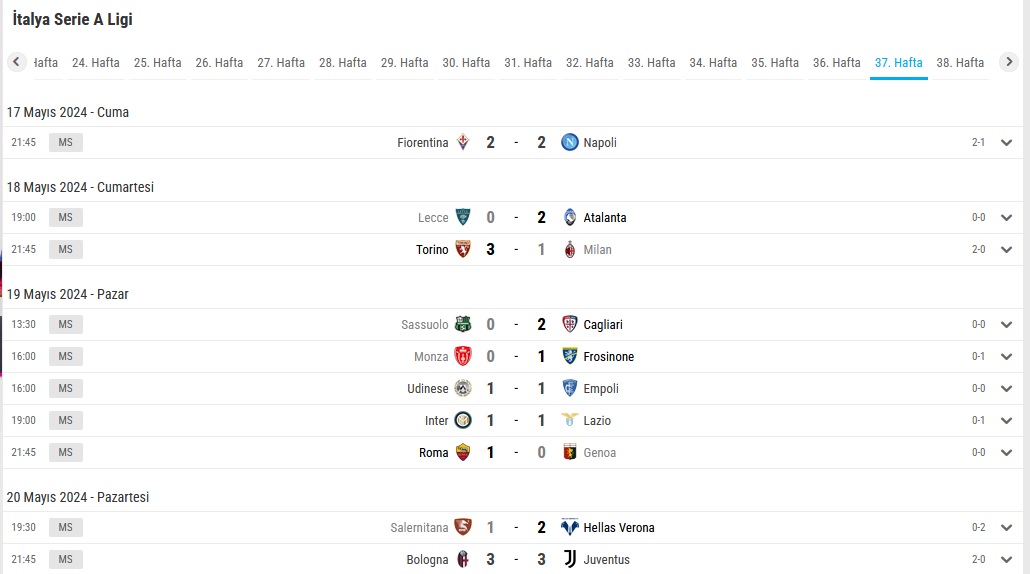Click the Atalanta club badge
This screenshot has height=574, width=1030.
point(570,217)
